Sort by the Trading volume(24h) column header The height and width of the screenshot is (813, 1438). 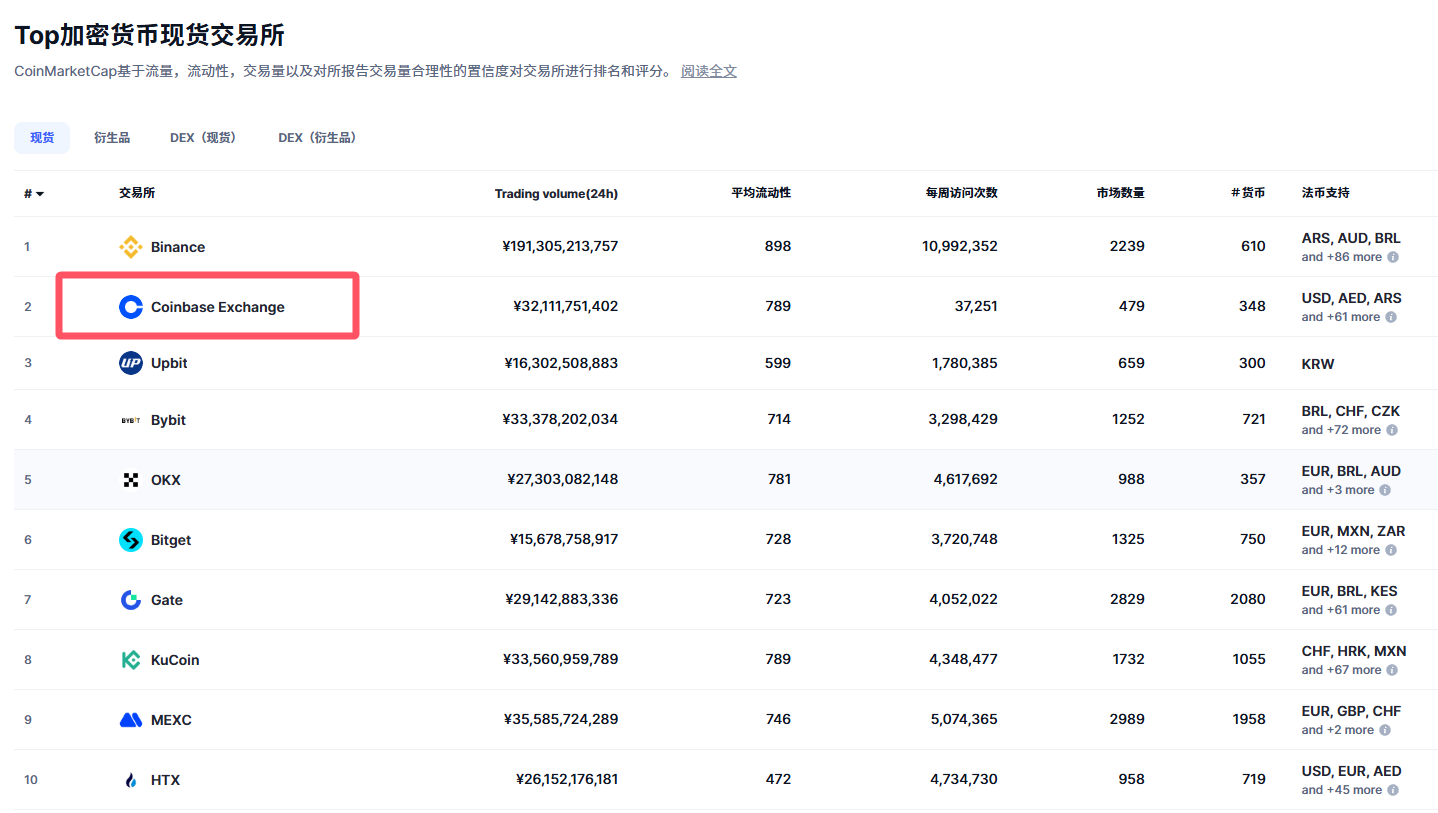pos(556,193)
